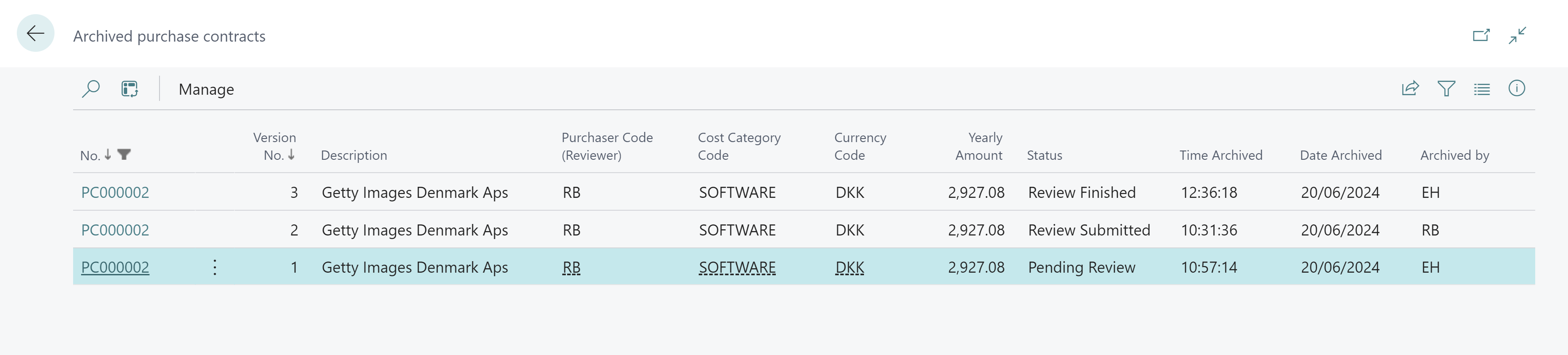Click time archived 10:57:14
This screenshot has height=355, width=1568.
1209,267
